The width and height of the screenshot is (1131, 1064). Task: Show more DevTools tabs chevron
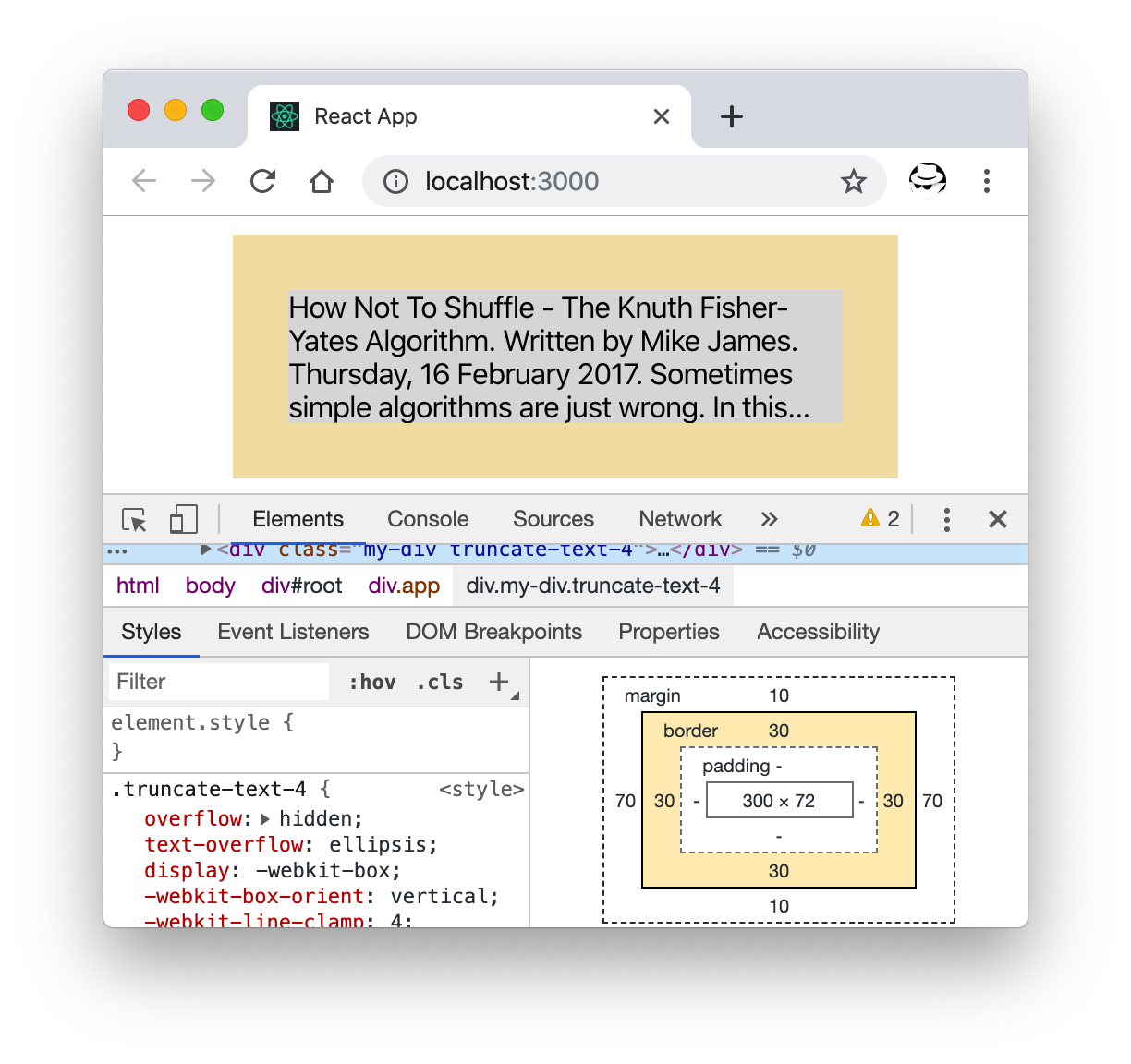769,519
